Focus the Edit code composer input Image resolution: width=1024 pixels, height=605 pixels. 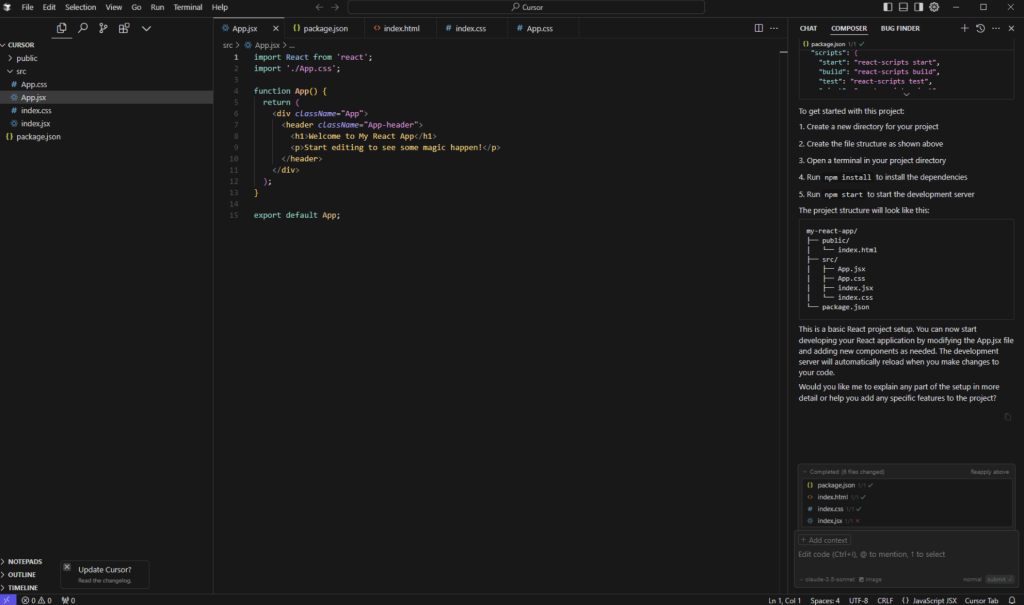coord(905,555)
